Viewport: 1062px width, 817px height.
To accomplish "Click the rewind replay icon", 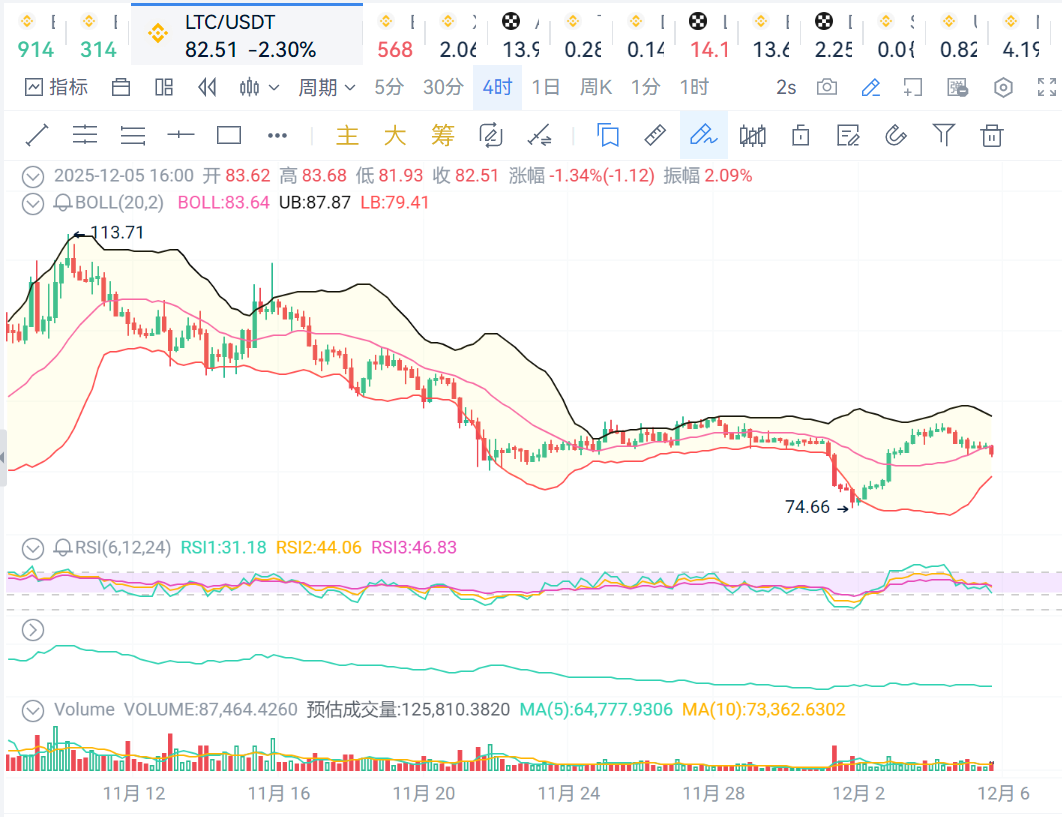I will tap(207, 88).
